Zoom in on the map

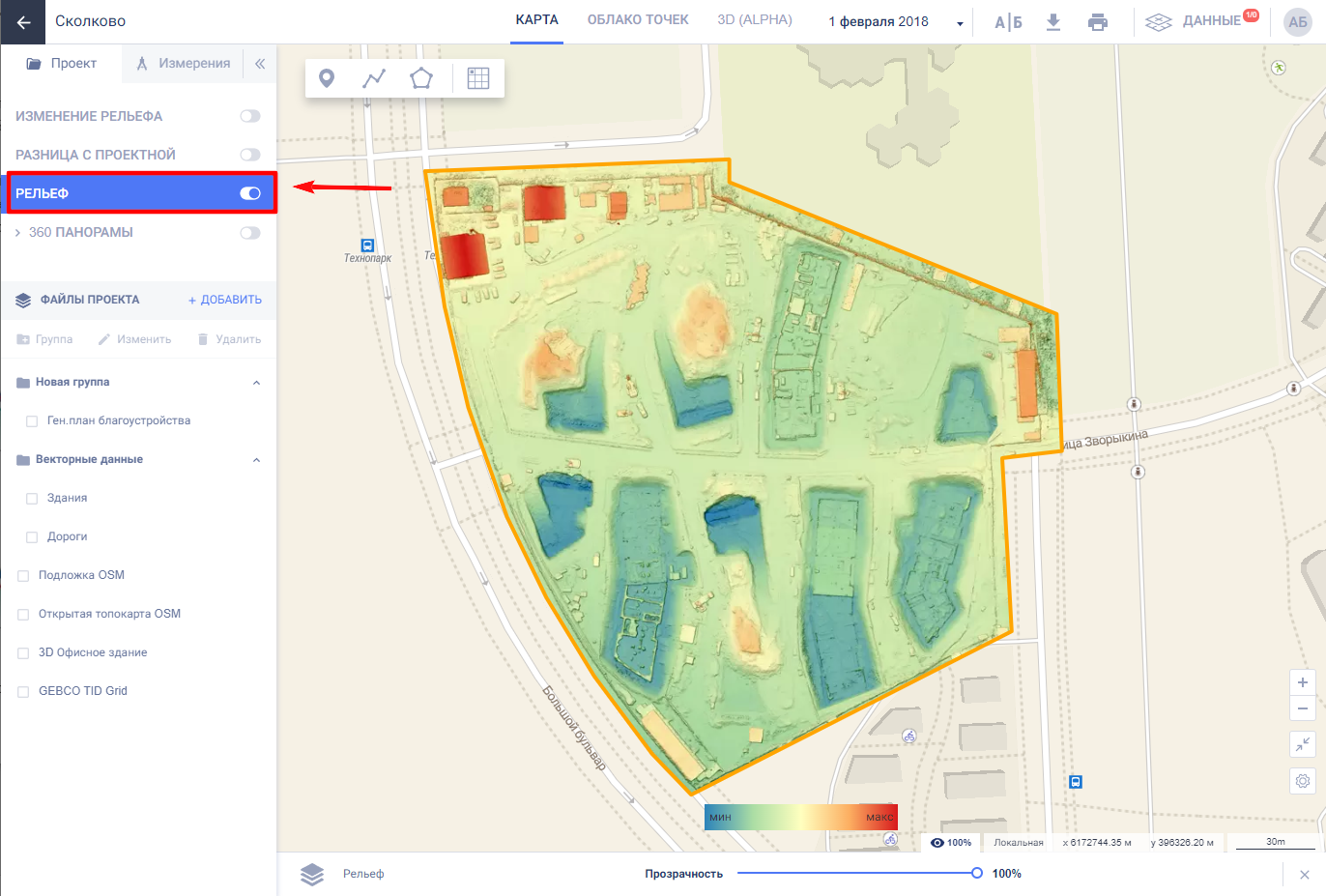pyautogui.click(x=1303, y=682)
